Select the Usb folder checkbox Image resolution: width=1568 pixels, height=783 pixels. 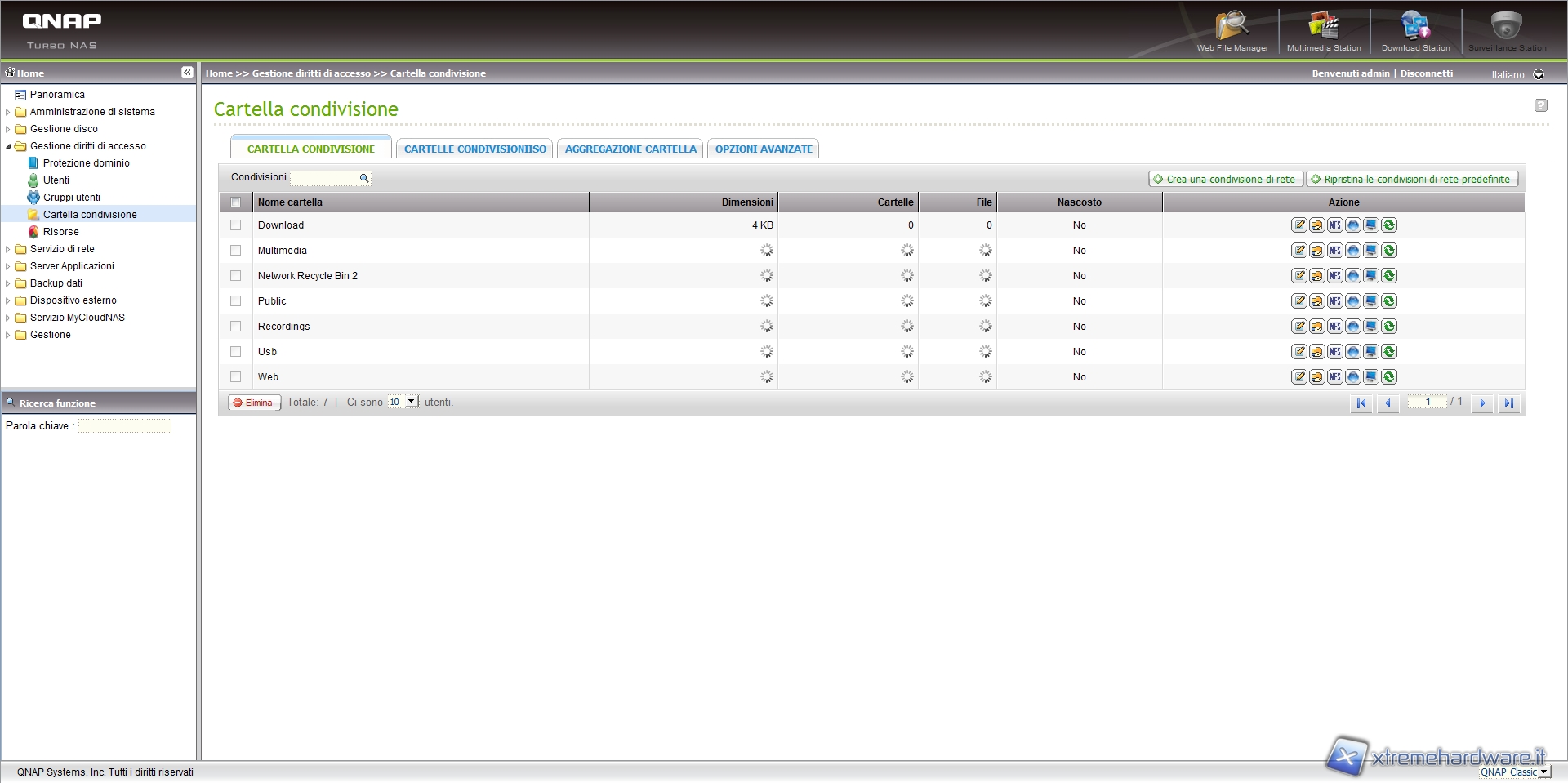[236, 352]
